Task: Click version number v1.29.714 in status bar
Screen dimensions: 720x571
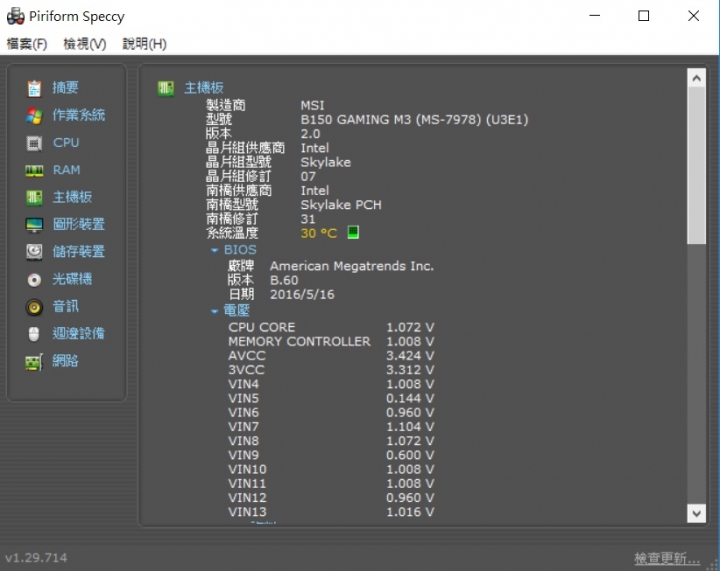Action: [x=36, y=558]
